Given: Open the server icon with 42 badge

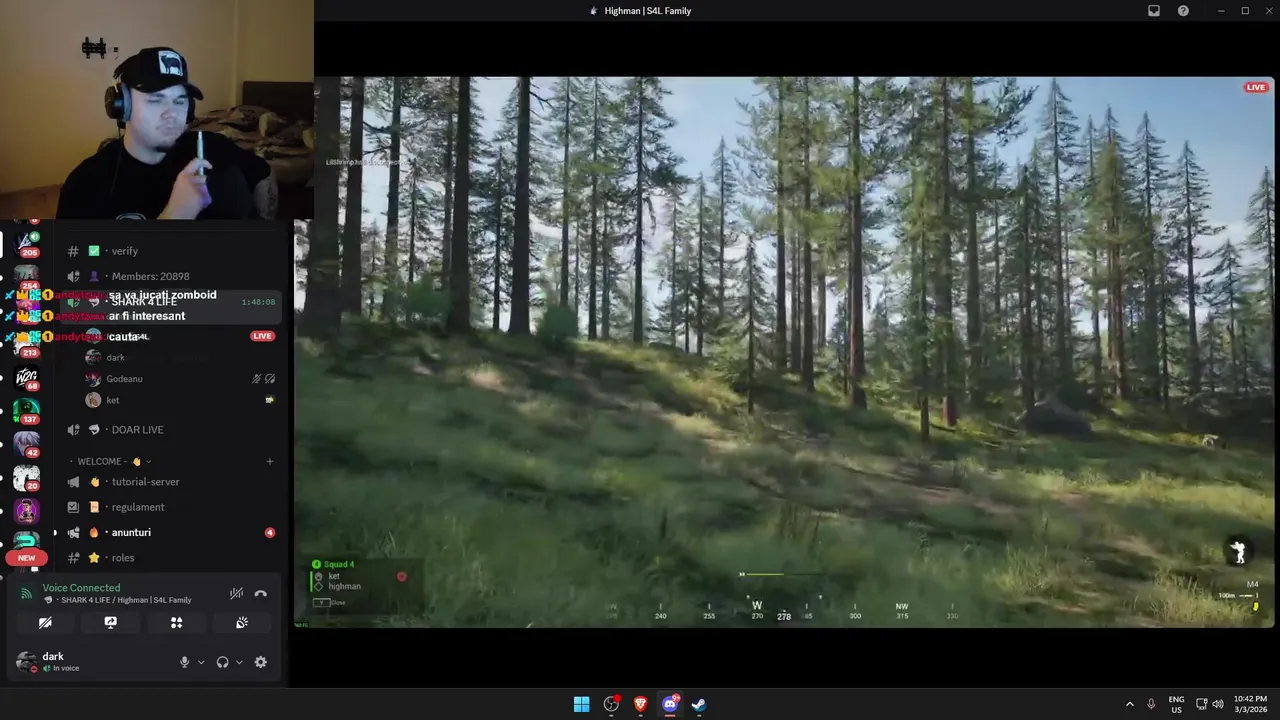Looking at the screenshot, I should (x=27, y=443).
